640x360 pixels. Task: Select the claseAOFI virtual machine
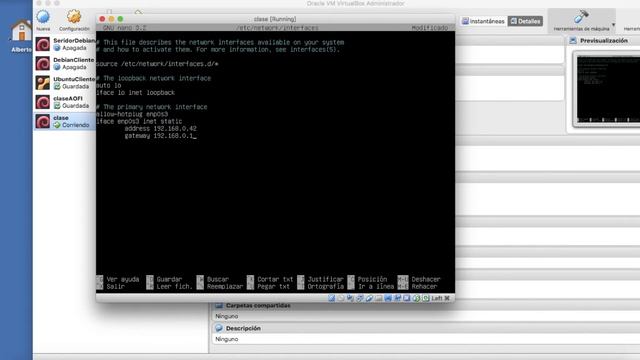65,102
